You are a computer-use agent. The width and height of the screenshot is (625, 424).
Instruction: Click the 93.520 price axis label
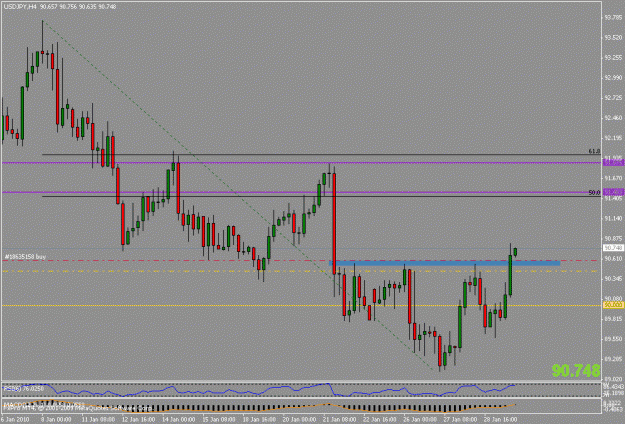pos(613,38)
